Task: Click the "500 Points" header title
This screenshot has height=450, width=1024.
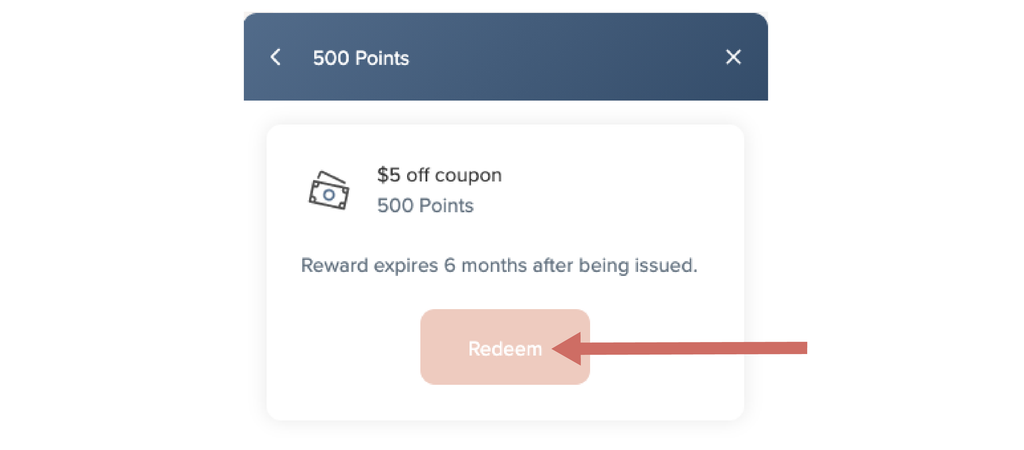Action: coord(361,58)
